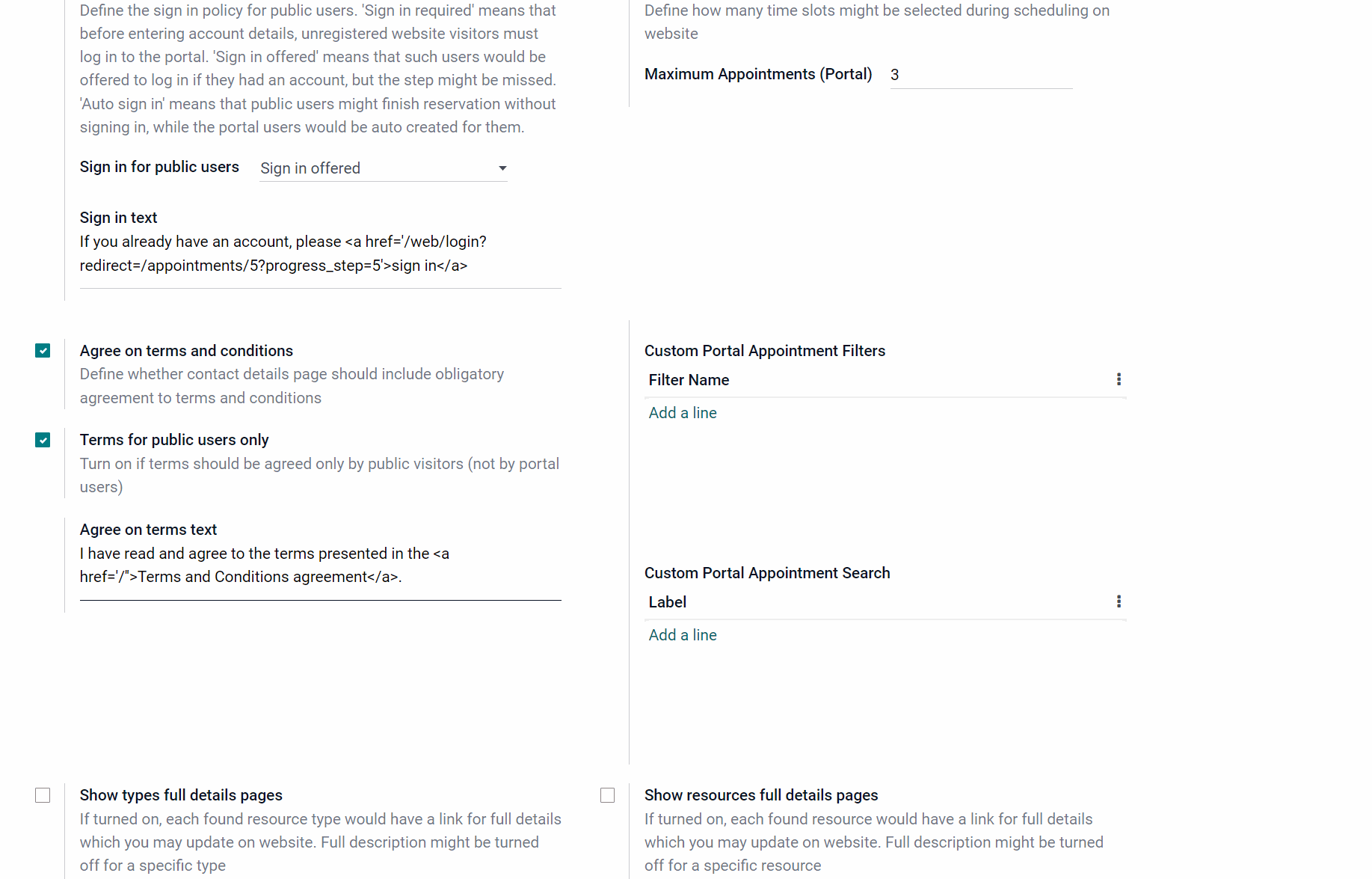Click the Agree on terms and conditions label
This screenshot has height=879, width=1372.
click(186, 351)
